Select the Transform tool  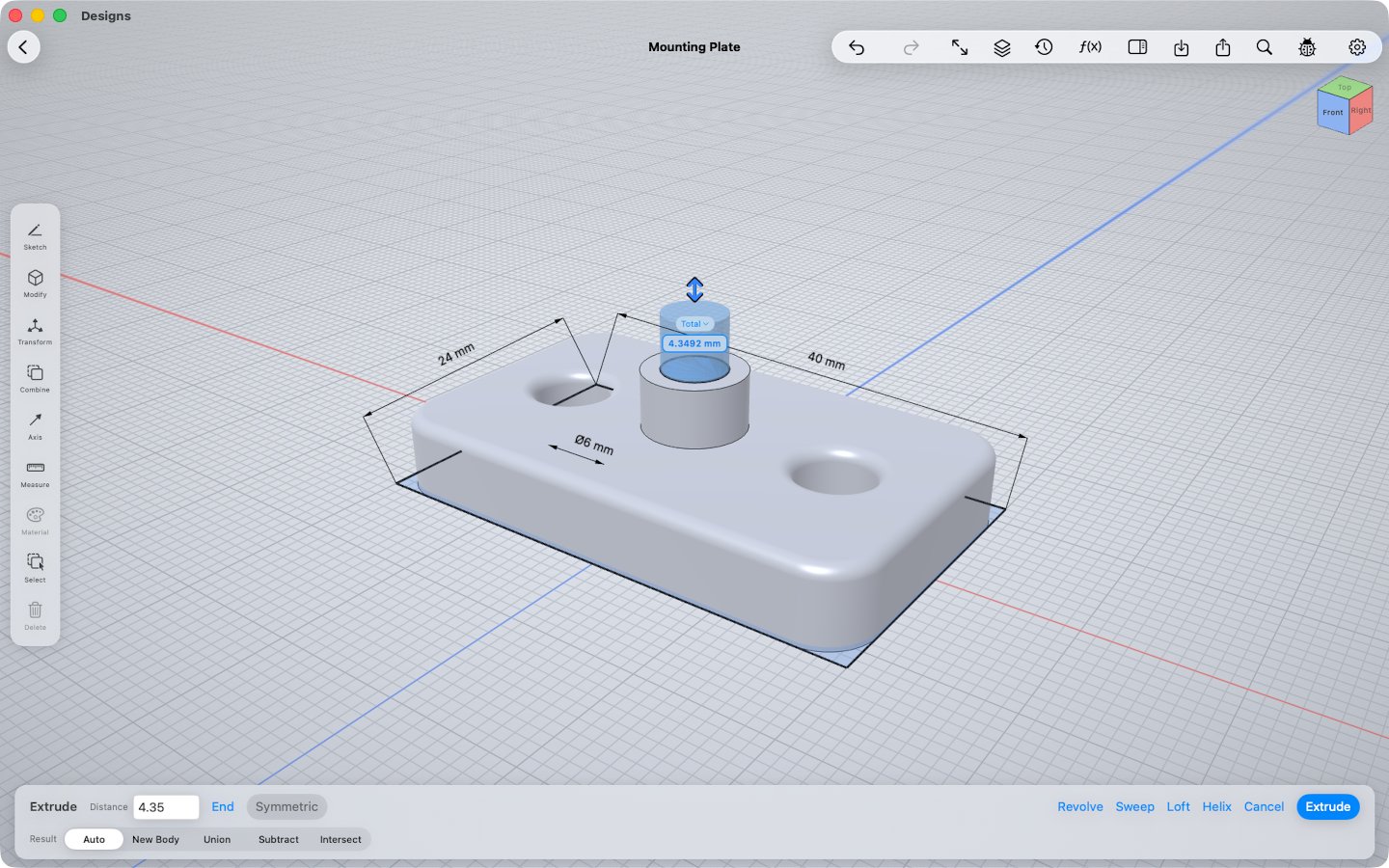coord(35,331)
